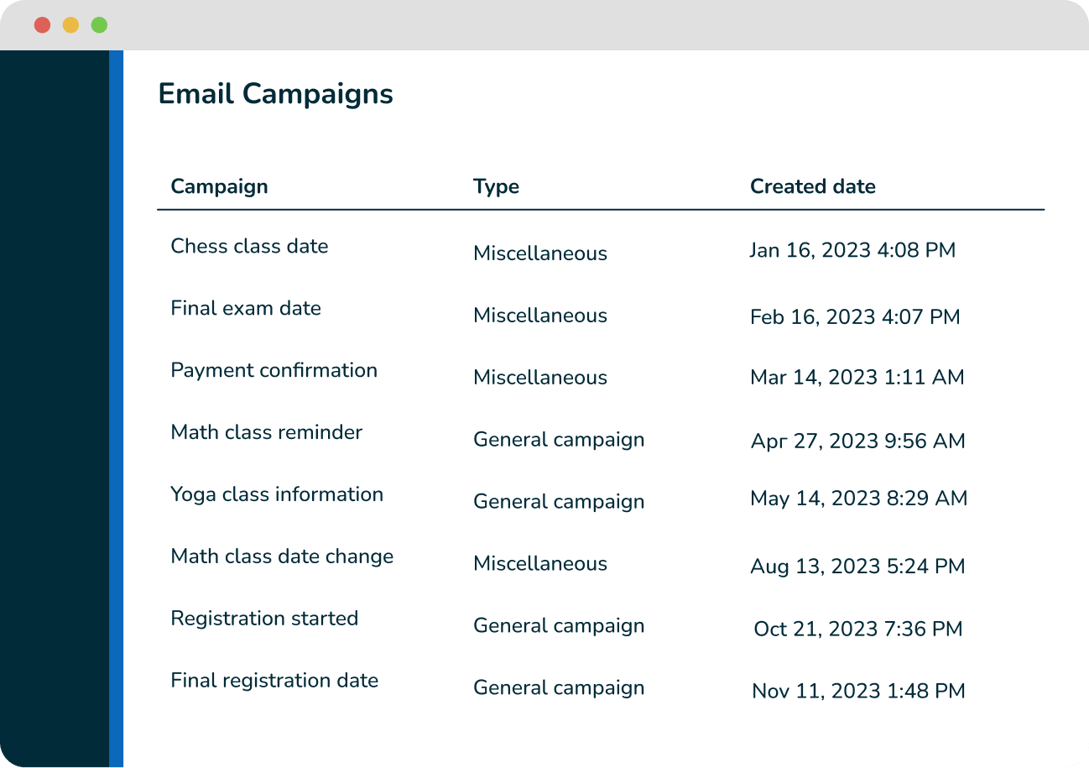Click Miscellaneous type for Payment confirmation row
Viewport: 1089px width, 768px height.
click(x=540, y=378)
